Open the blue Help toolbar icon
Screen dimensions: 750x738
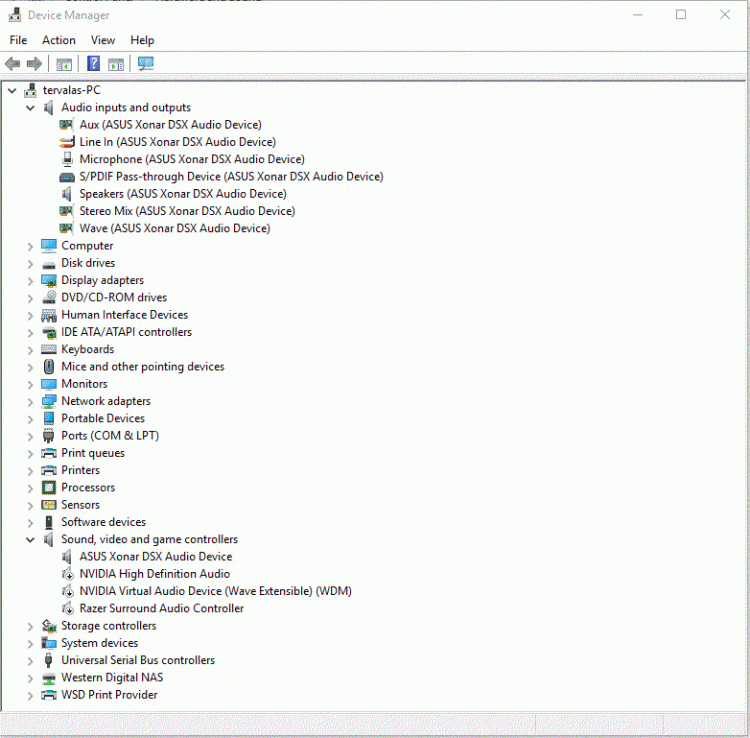(x=93, y=63)
